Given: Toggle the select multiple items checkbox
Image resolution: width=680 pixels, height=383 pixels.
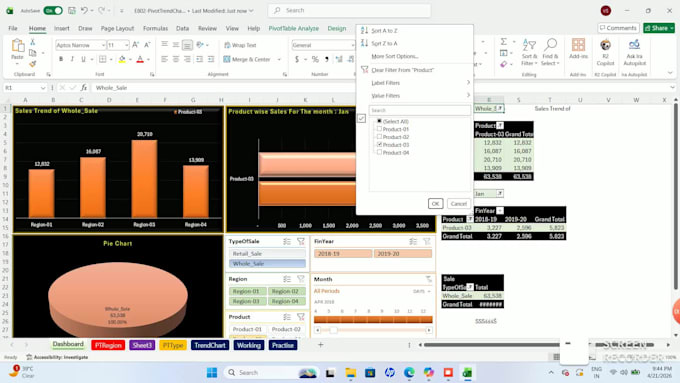Looking at the screenshot, I should click(x=361, y=118).
